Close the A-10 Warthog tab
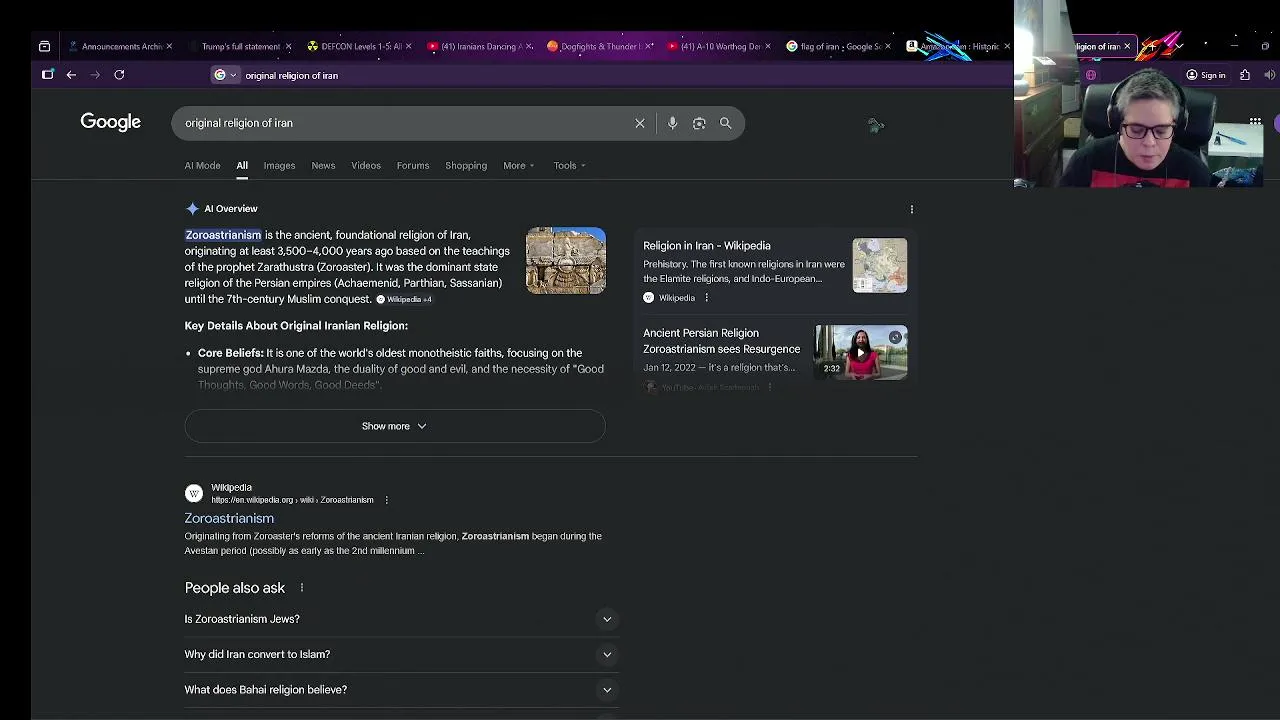Image resolution: width=1280 pixels, height=720 pixels. [x=768, y=46]
